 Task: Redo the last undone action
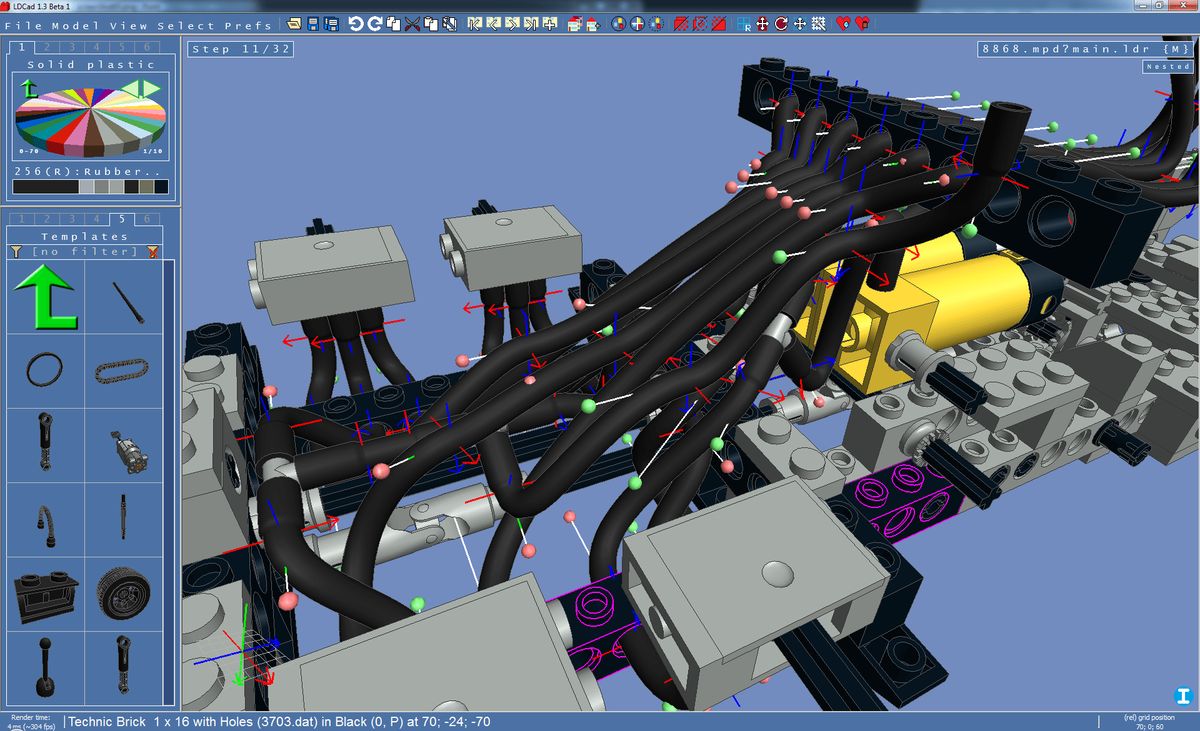click(374, 22)
